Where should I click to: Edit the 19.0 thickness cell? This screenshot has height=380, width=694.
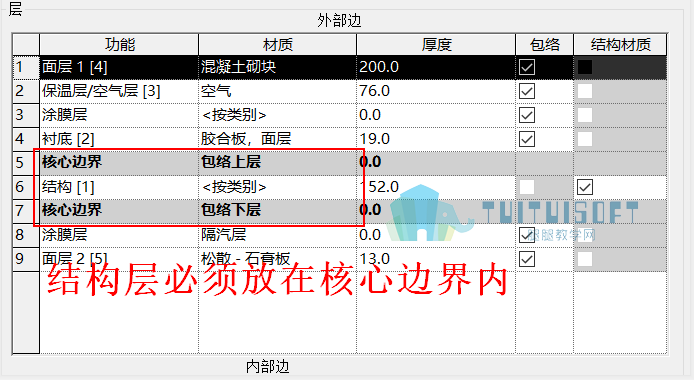point(436,139)
